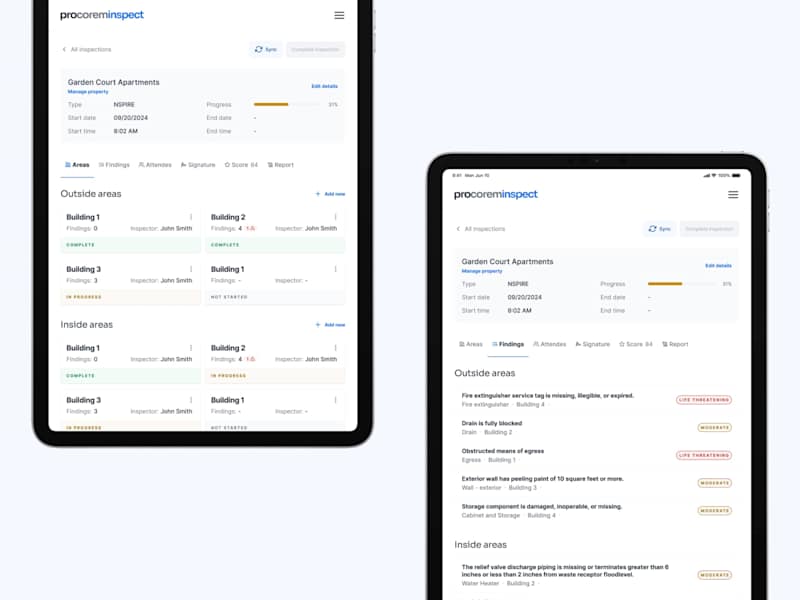Open outside Building 3 in-progress card

tap(131, 283)
